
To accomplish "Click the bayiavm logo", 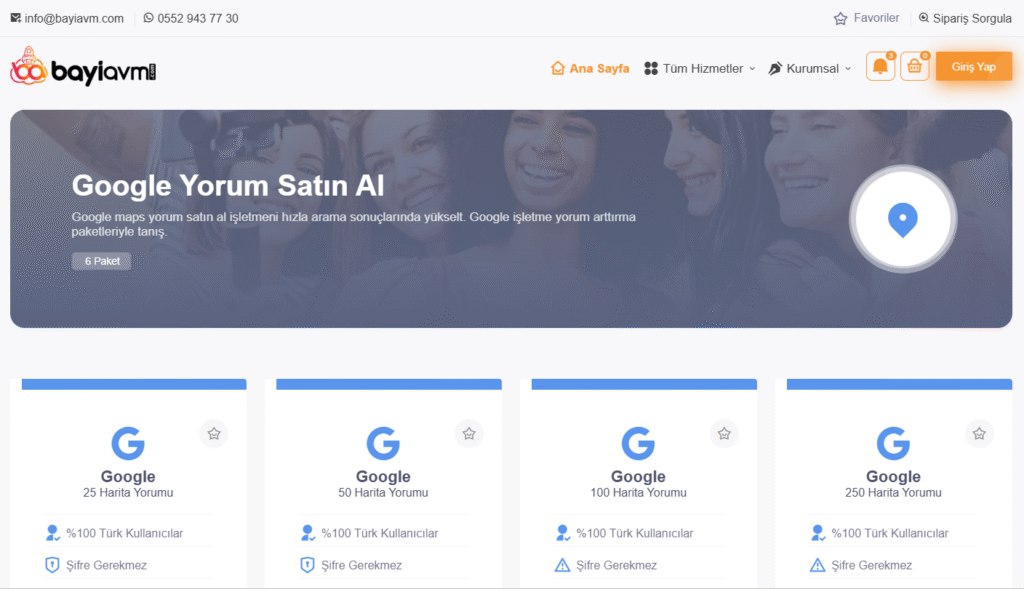I will click(84, 67).
